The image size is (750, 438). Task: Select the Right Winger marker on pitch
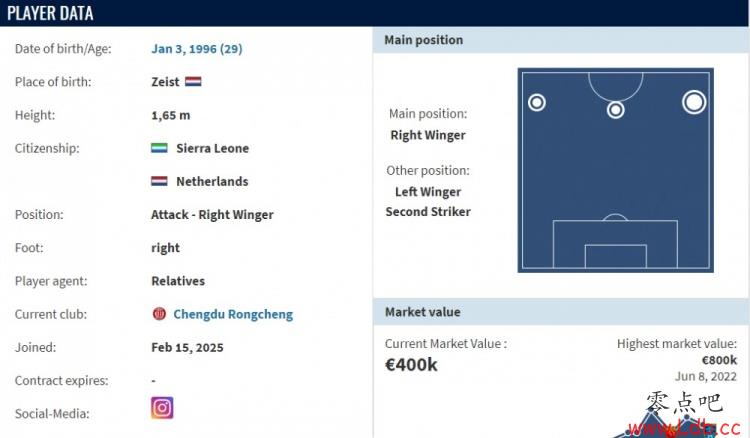[x=694, y=102]
